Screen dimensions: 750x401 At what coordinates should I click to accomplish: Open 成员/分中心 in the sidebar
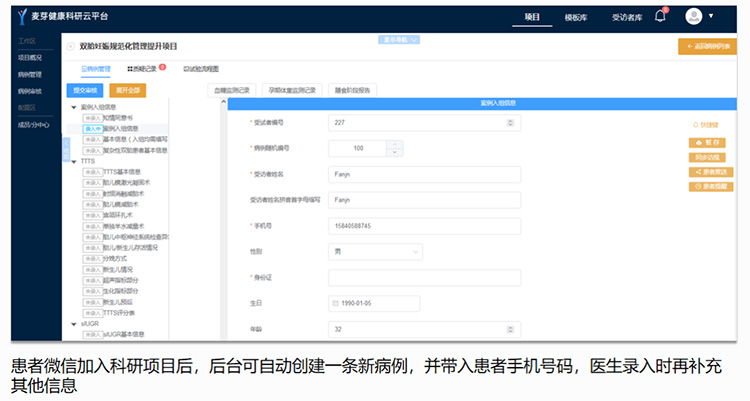coord(33,125)
